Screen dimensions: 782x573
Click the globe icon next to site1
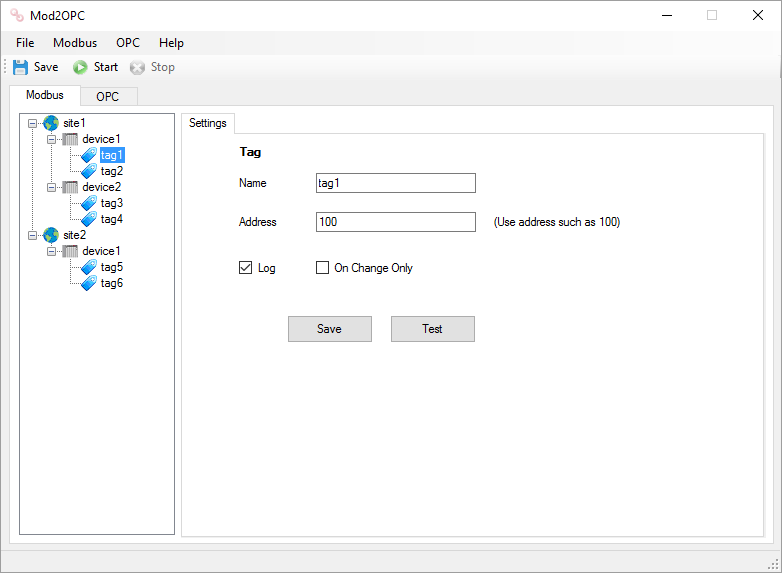coord(51,123)
